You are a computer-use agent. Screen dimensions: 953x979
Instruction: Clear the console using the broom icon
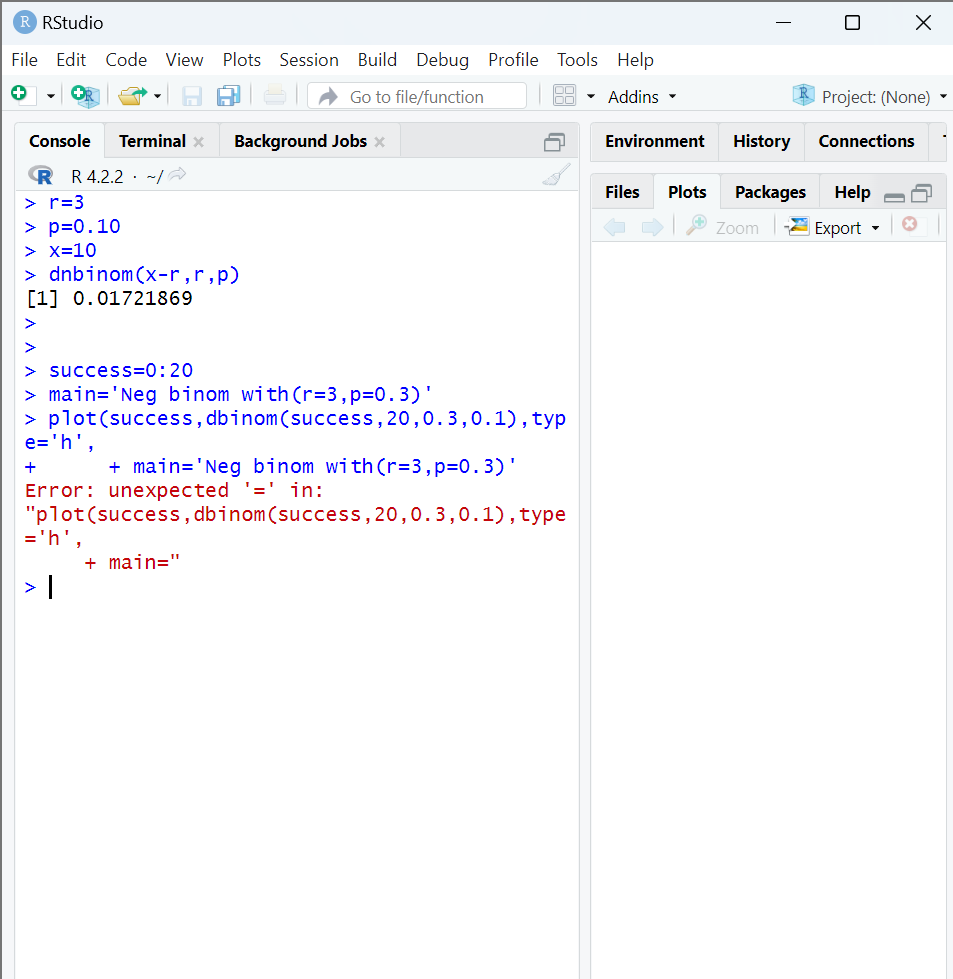click(556, 174)
